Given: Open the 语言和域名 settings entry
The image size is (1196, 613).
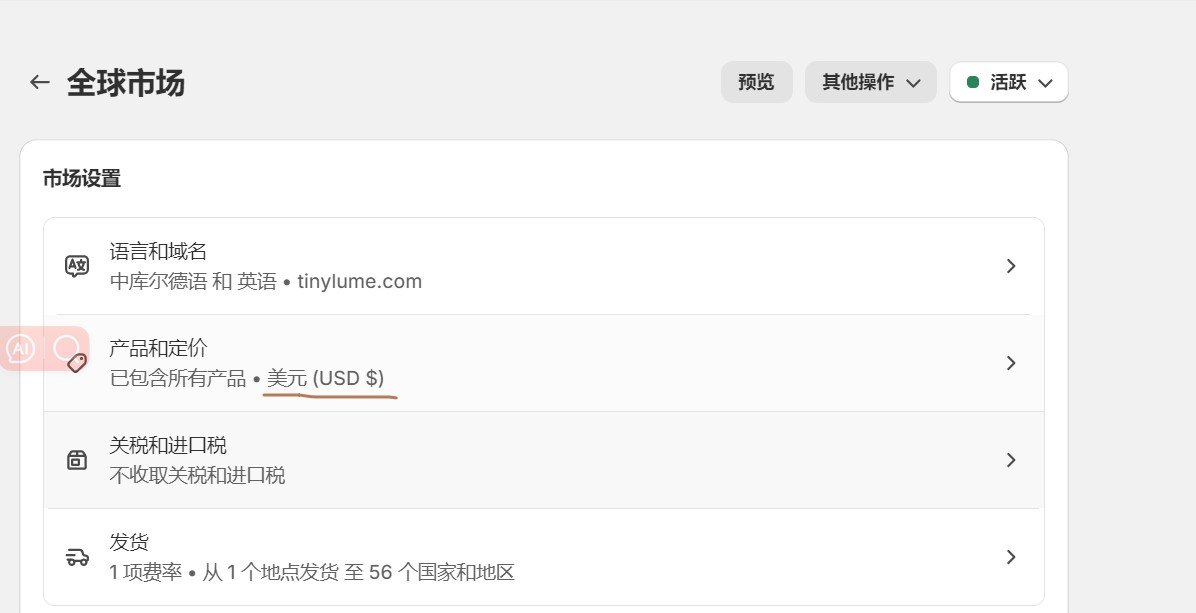Looking at the screenshot, I should (544, 266).
